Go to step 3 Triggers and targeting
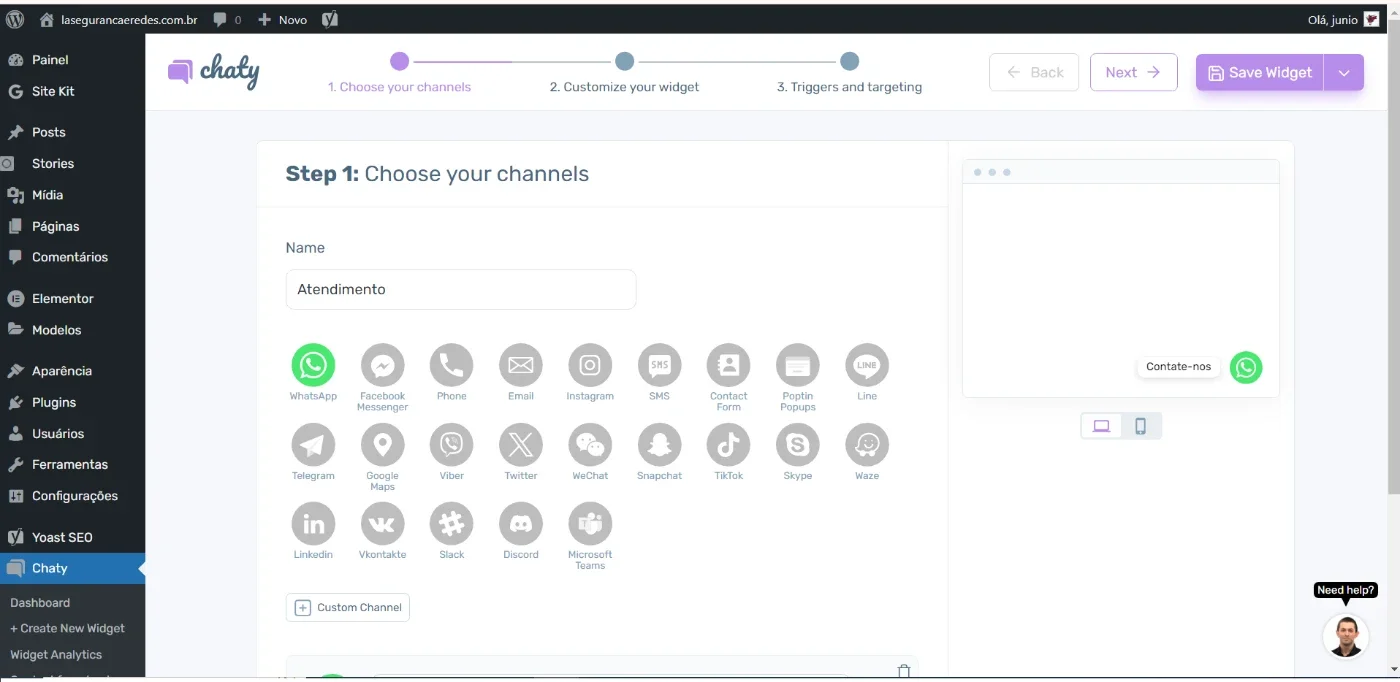Screen dimensions: 1400x682 [x=849, y=73]
